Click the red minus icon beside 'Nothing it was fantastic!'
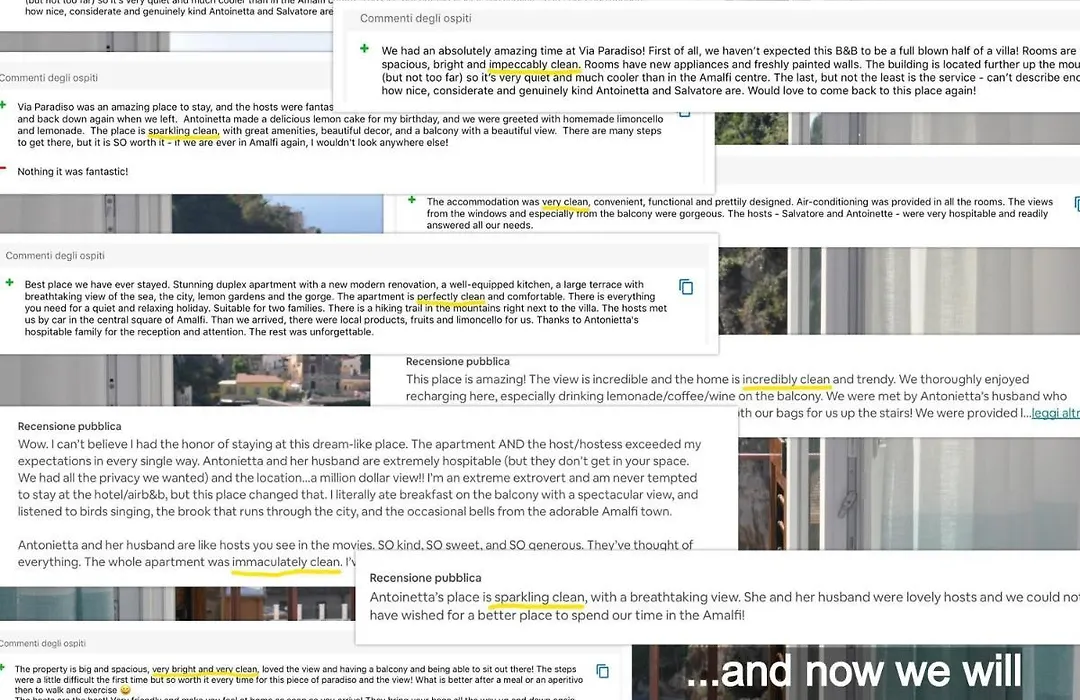The height and width of the screenshot is (700, 1080). pos(3,169)
